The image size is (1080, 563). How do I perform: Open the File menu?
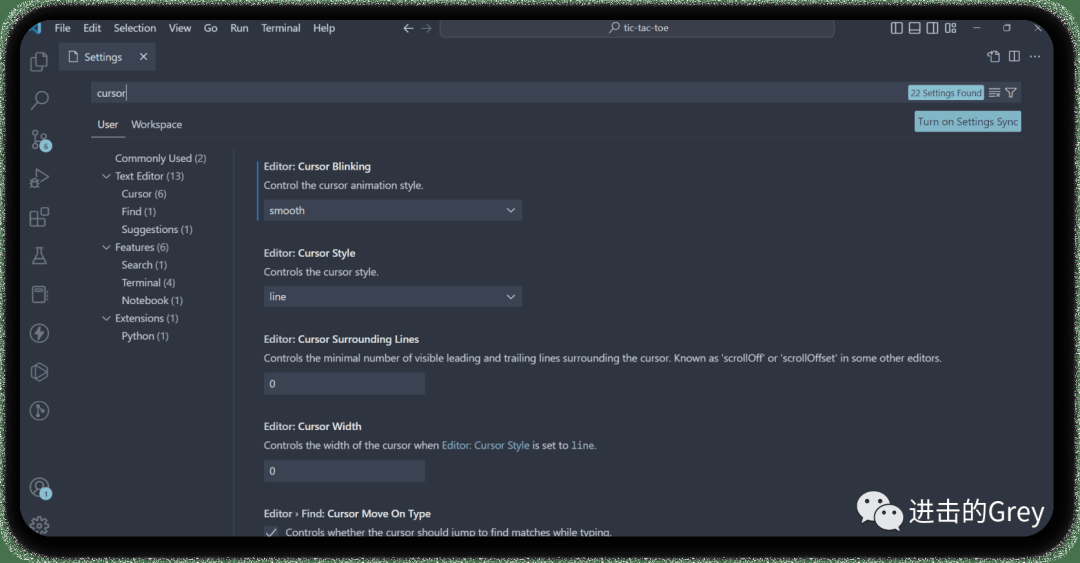(63, 28)
